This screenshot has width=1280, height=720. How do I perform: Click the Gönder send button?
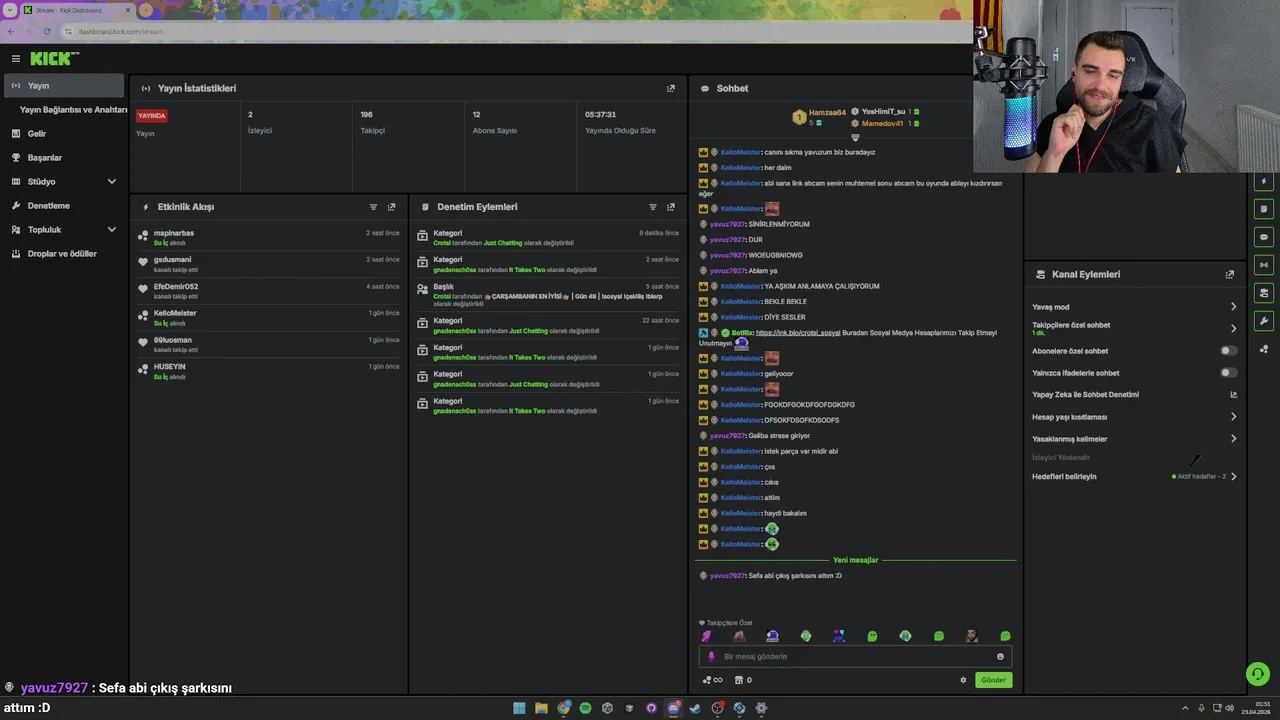(993, 680)
